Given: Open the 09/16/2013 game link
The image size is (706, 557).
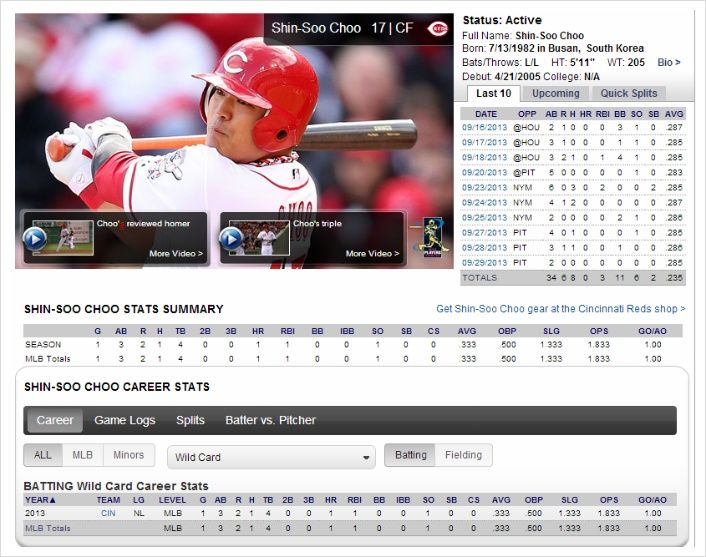Looking at the screenshot, I should [484, 127].
